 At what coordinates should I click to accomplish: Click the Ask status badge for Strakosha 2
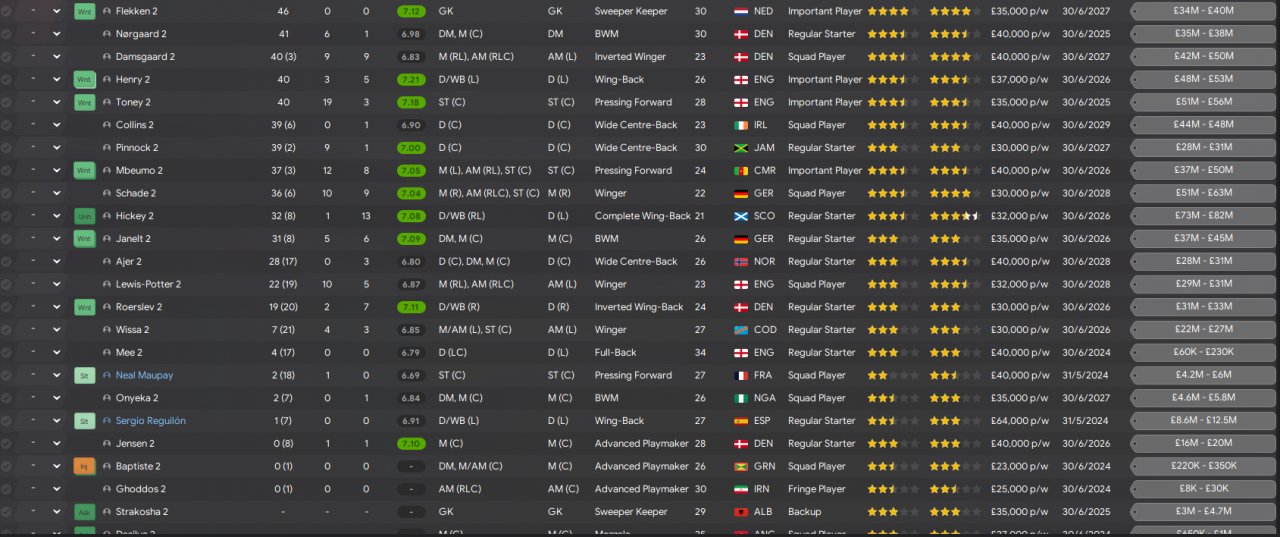click(x=85, y=512)
